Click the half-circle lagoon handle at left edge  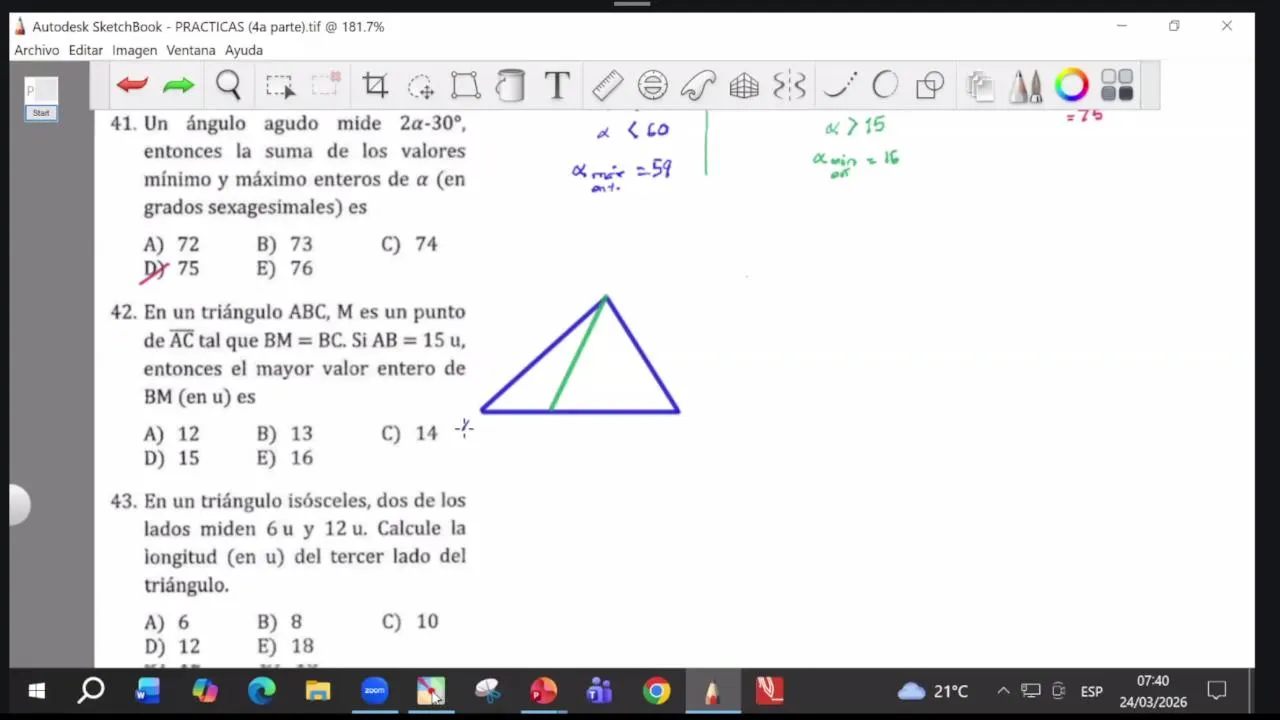point(20,505)
